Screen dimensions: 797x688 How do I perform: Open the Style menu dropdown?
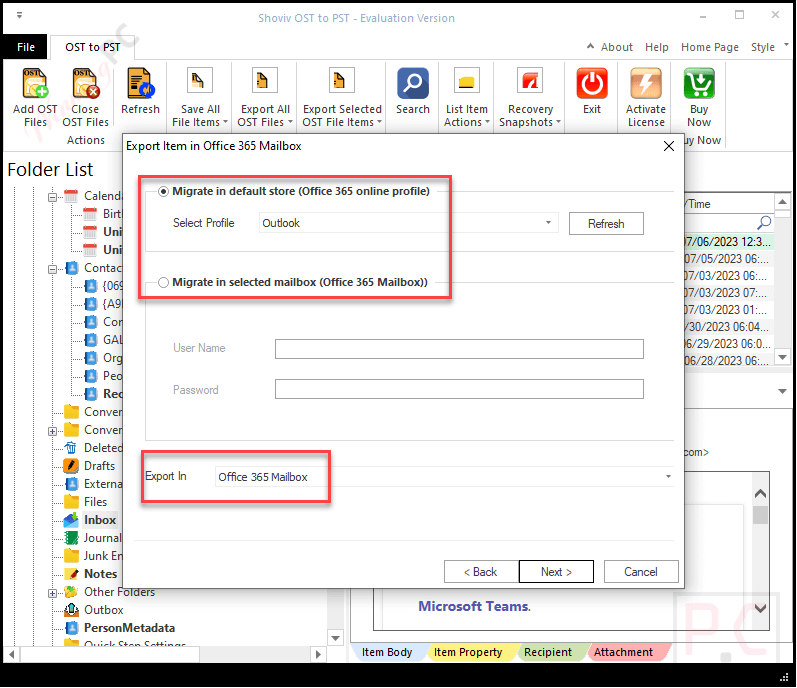pos(769,47)
